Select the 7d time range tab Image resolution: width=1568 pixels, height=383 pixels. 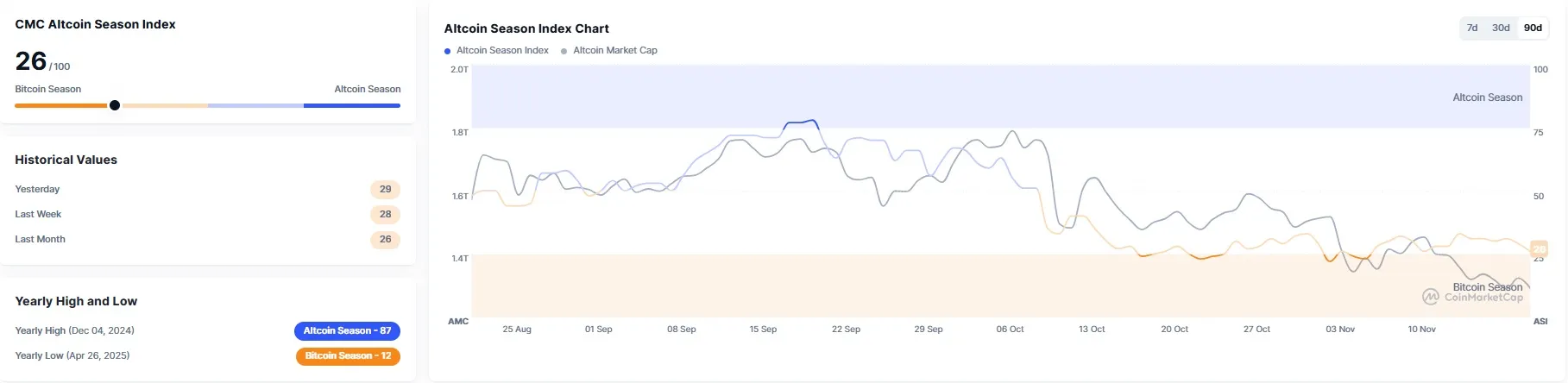tap(1472, 28)
